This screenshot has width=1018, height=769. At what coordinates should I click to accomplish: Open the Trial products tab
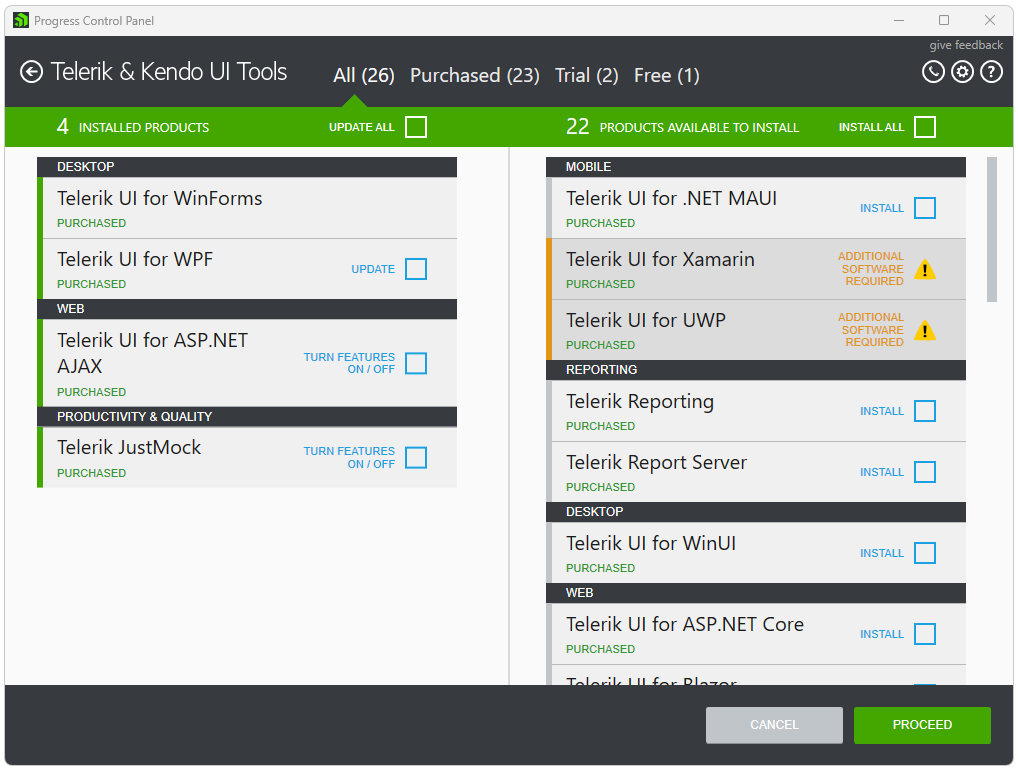(x=586, y=75)
